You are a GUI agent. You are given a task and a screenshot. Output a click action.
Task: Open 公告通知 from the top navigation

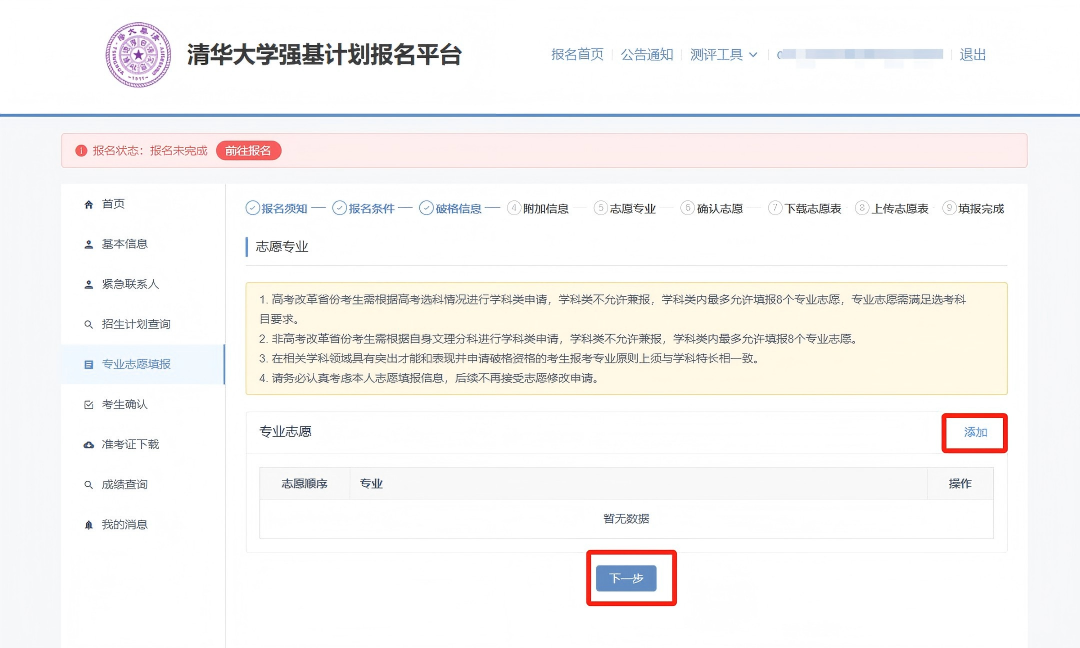tap(648, 55)
